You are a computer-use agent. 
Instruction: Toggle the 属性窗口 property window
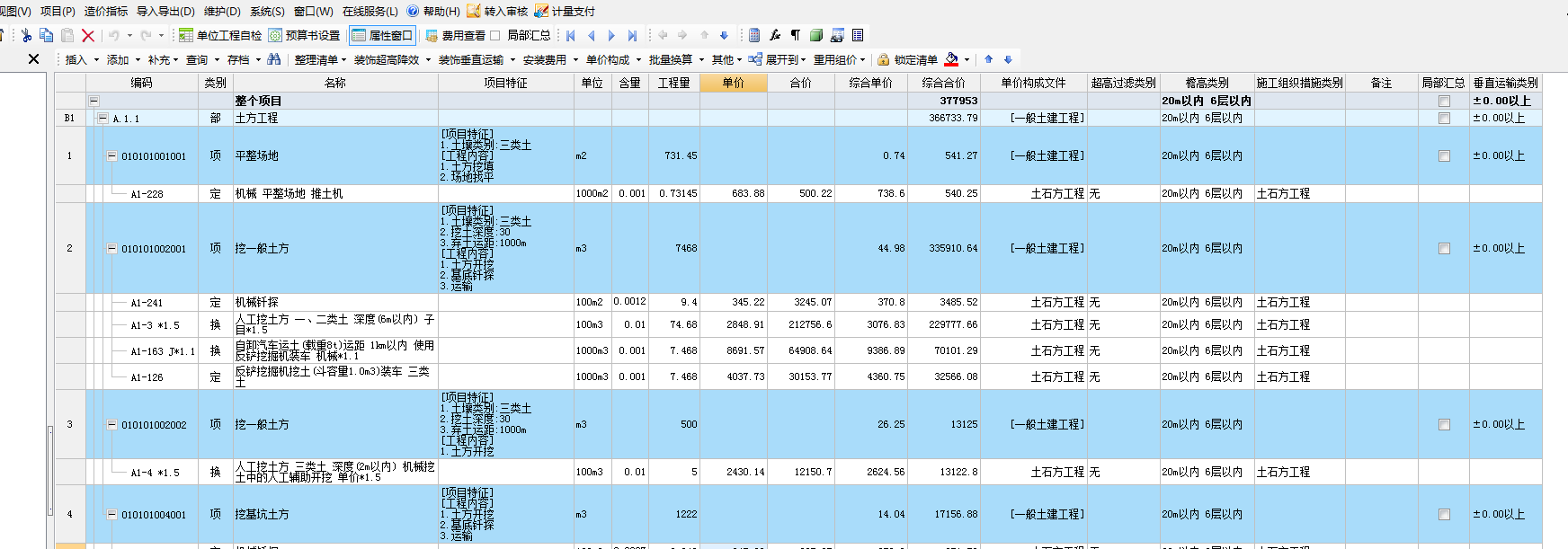[382, 35]
